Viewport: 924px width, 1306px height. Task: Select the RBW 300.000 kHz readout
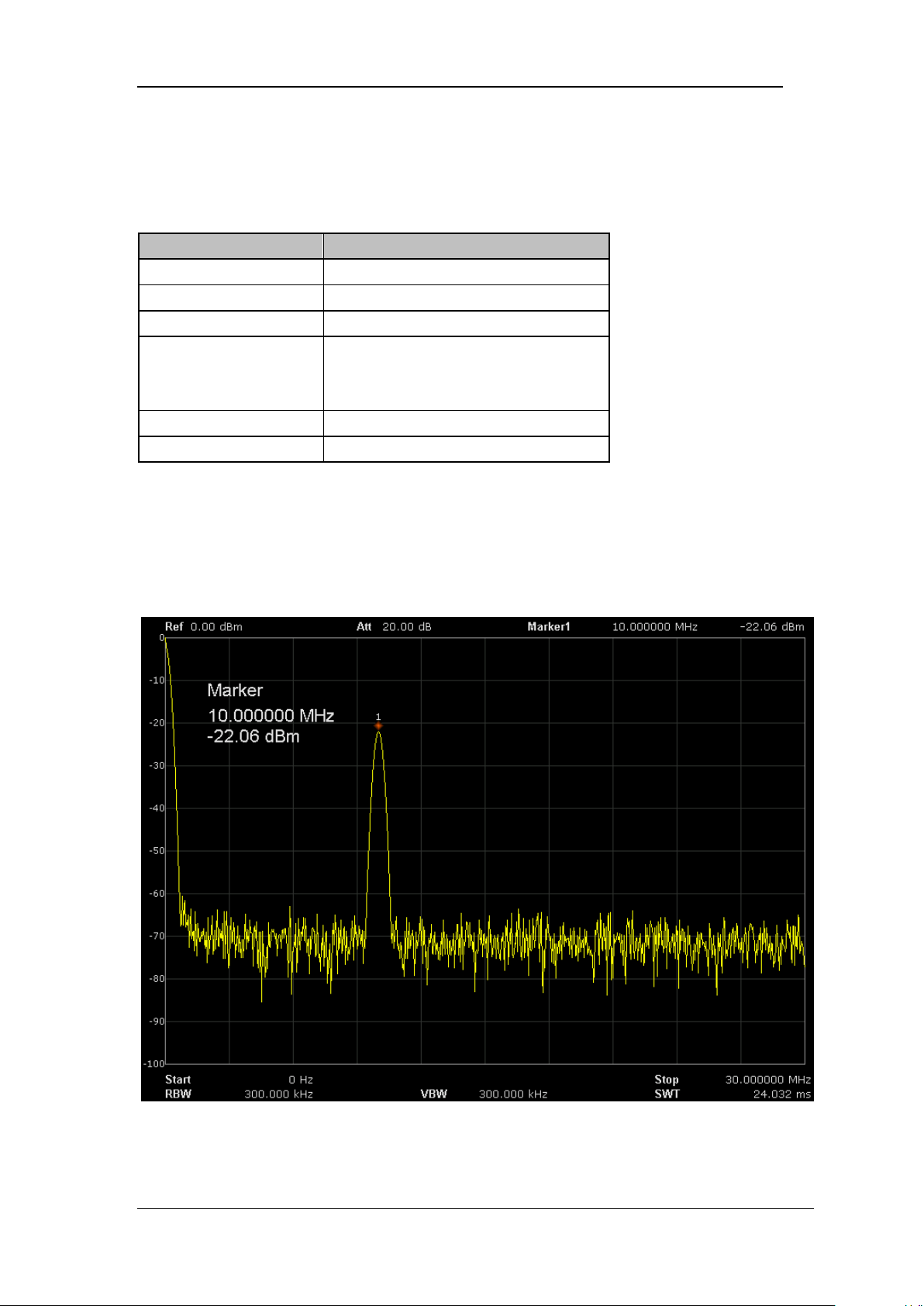(239, 1094)
